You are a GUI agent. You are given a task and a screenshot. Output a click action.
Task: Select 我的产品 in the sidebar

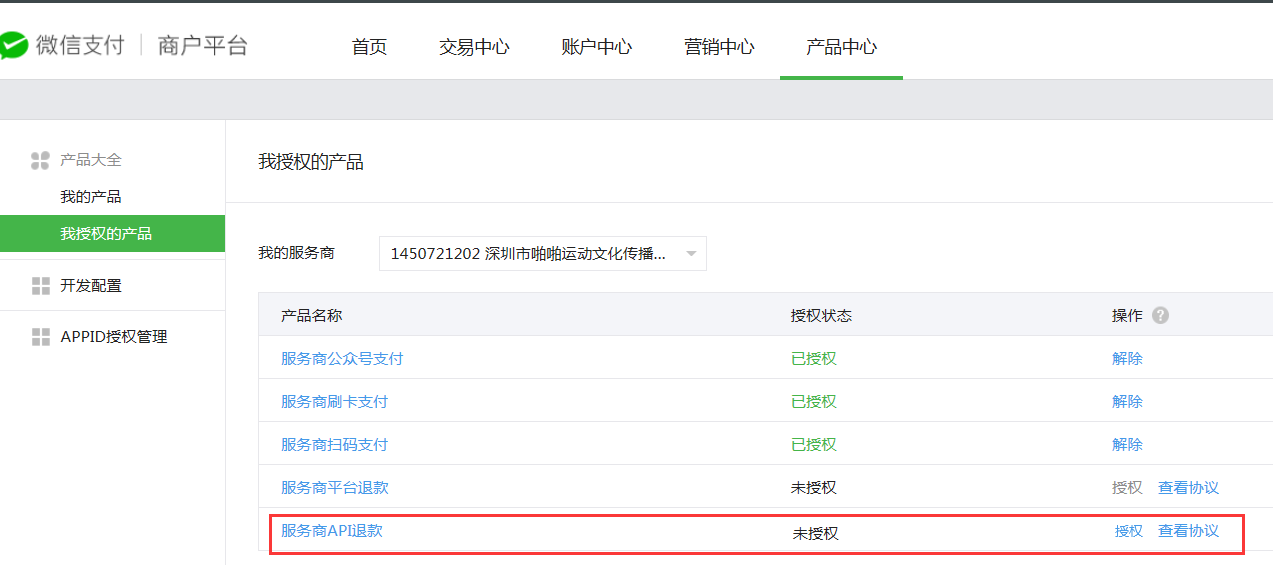91,197
